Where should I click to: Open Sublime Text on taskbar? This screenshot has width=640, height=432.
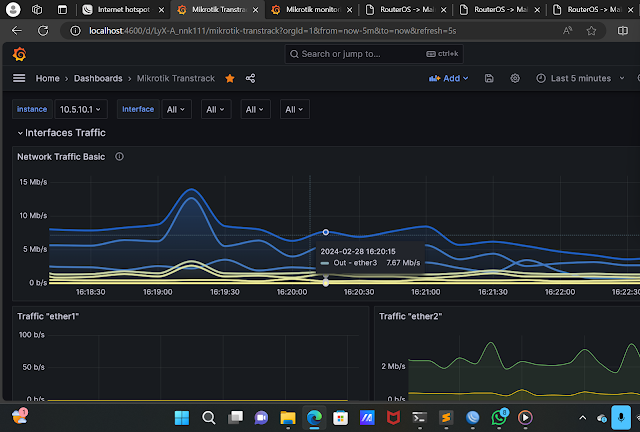point(446,417)
